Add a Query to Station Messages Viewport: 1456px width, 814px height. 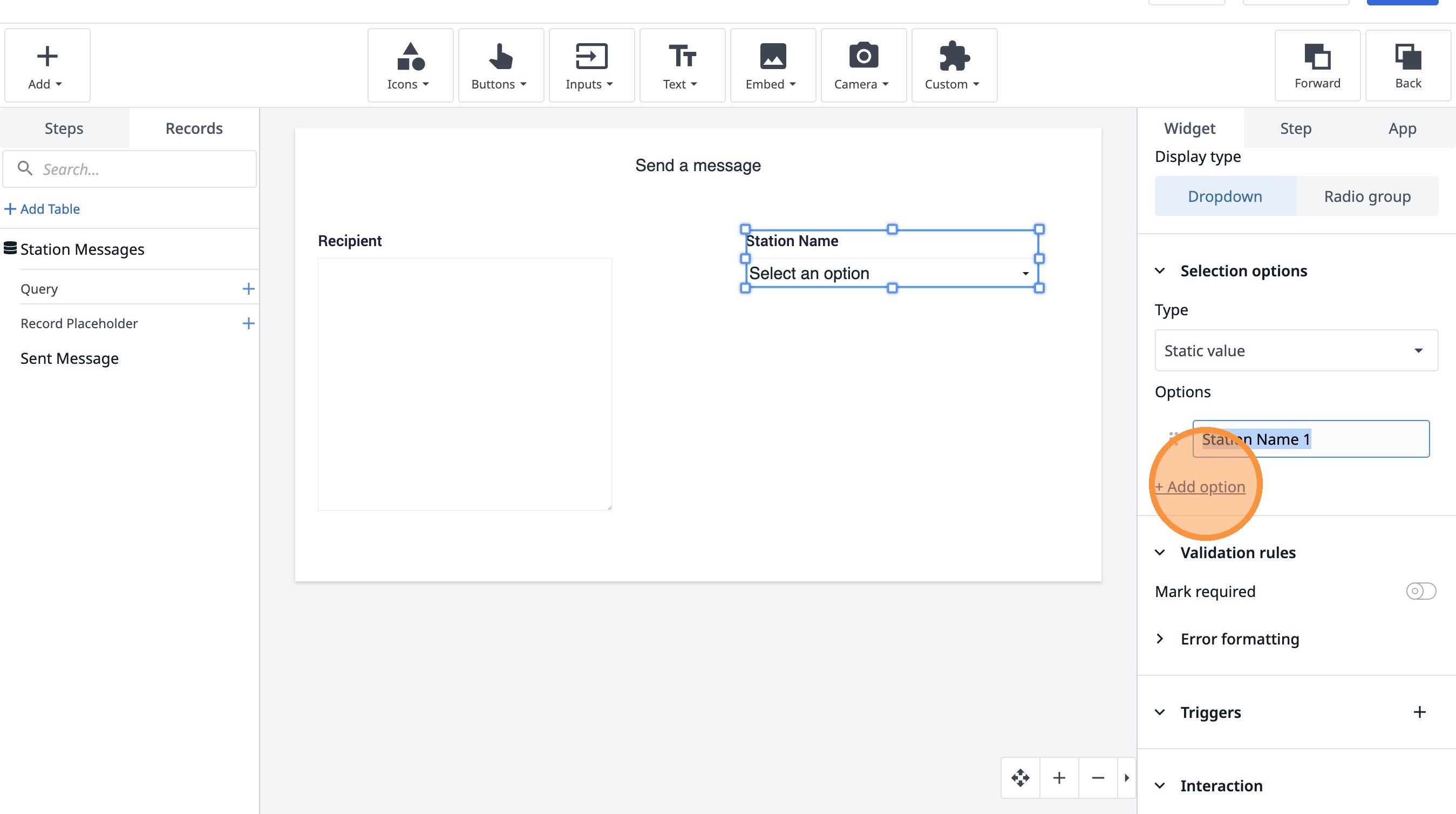tap(248, 289)
